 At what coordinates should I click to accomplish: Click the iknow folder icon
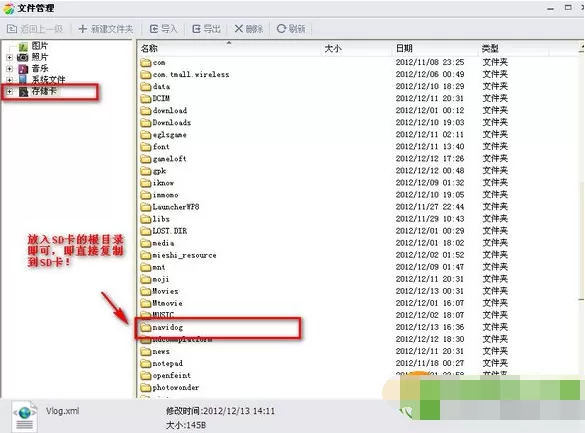(x=146, y=183)
